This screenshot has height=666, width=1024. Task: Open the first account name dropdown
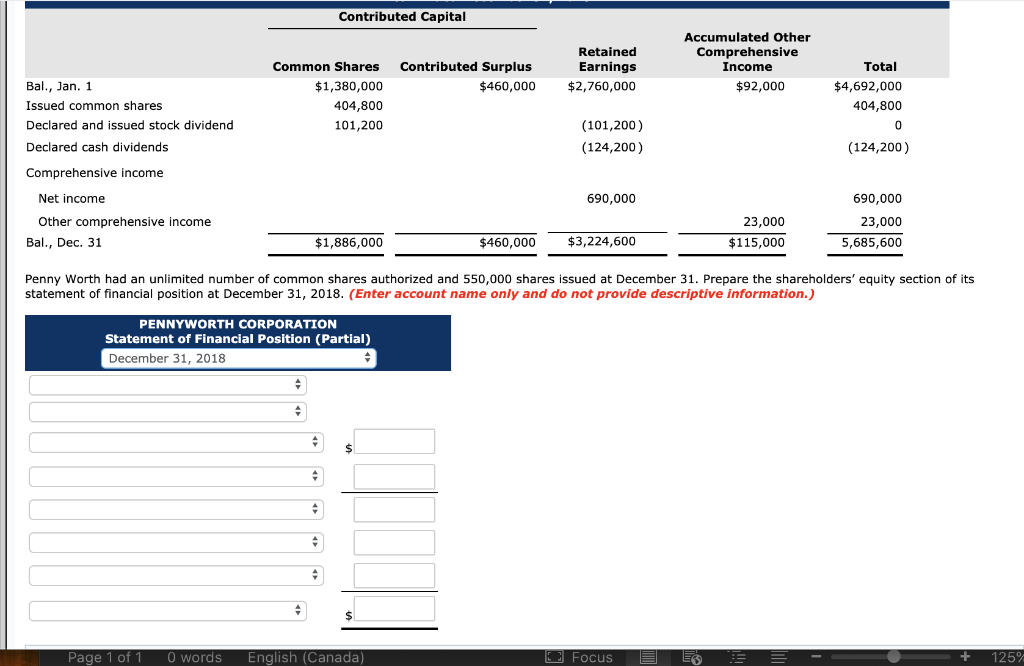(x=166, y=384)
